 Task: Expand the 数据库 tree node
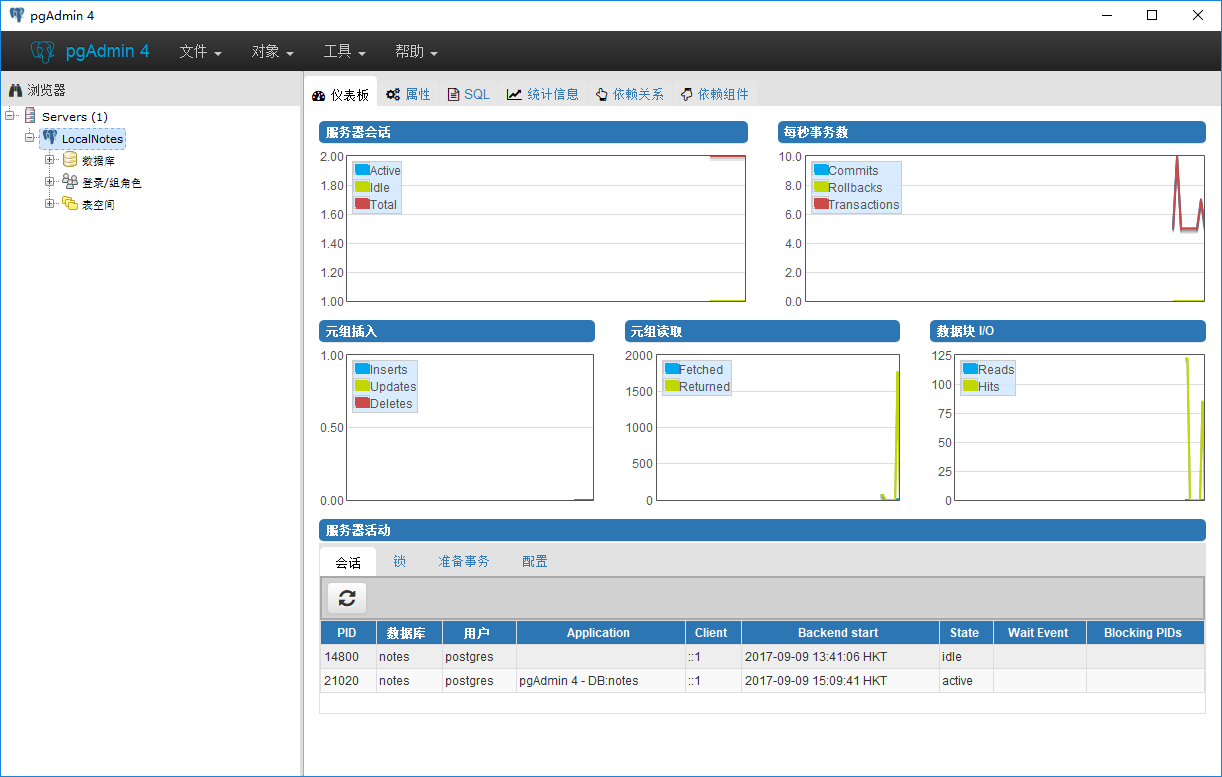click(x=49, y=160)
